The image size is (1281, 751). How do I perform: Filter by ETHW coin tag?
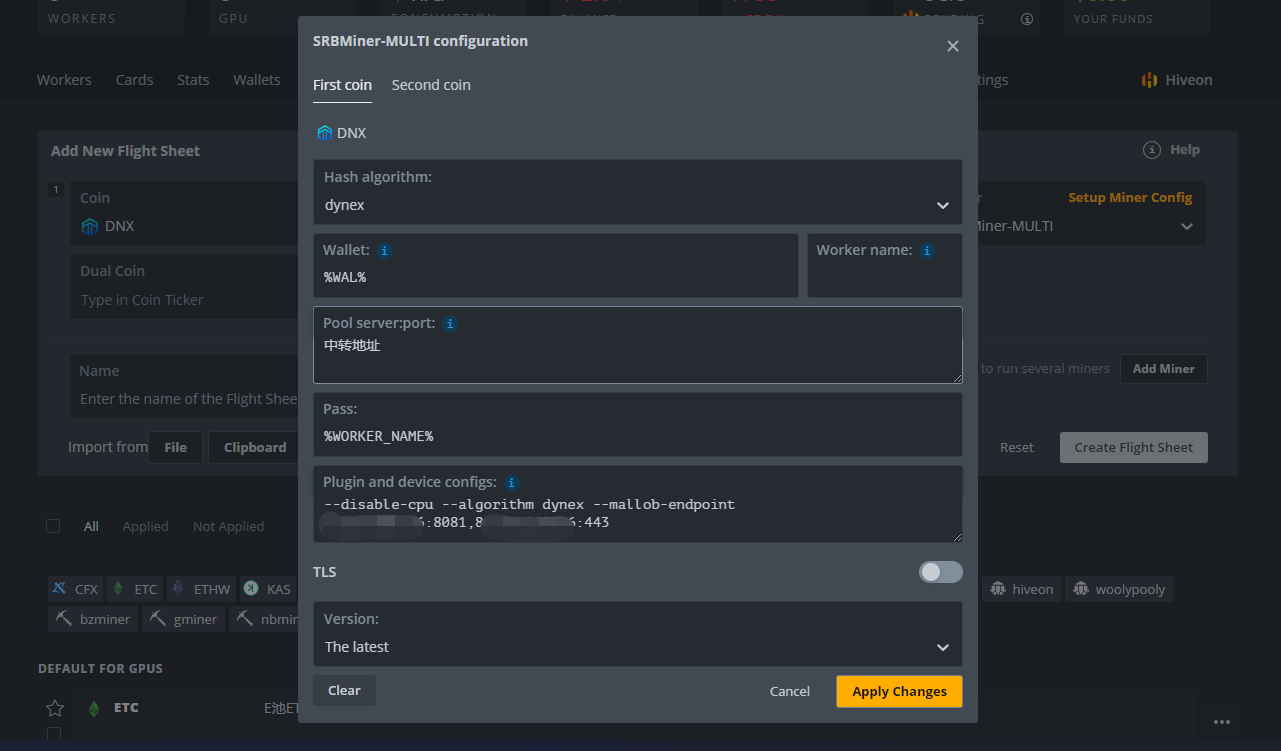201,589
